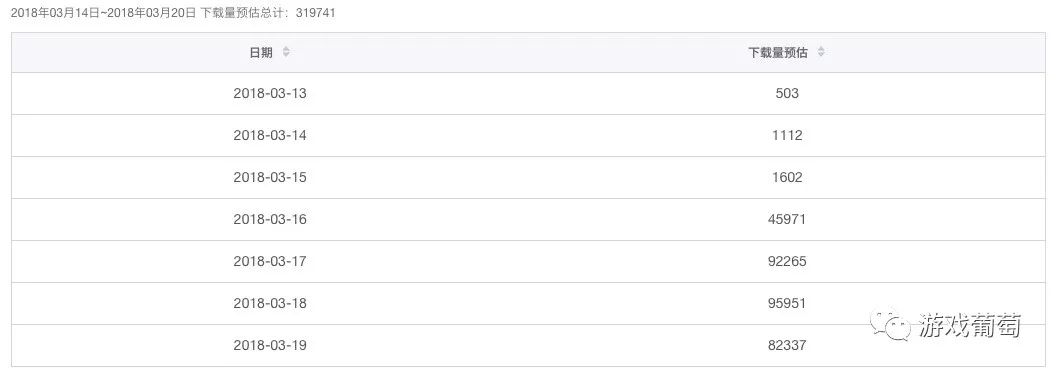
Task: Select the date cell 2018-03-15
Action: [x=269, y=177]
